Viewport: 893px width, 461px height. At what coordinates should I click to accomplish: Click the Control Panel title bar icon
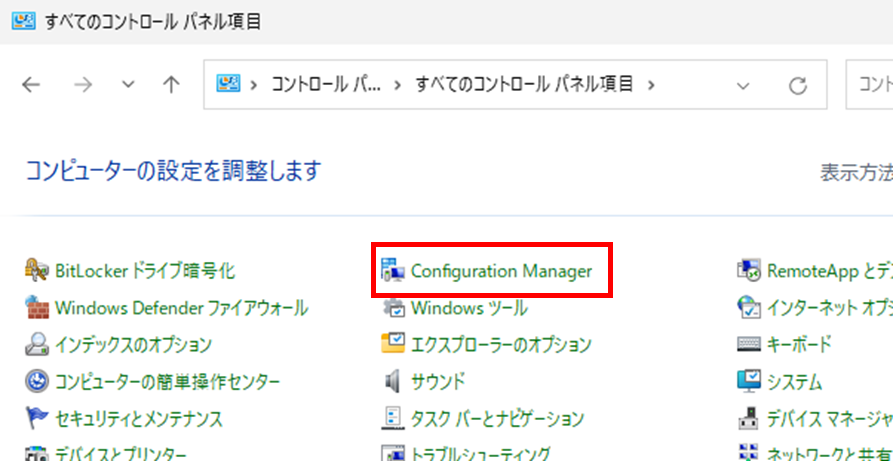click(x=23, y=22)
